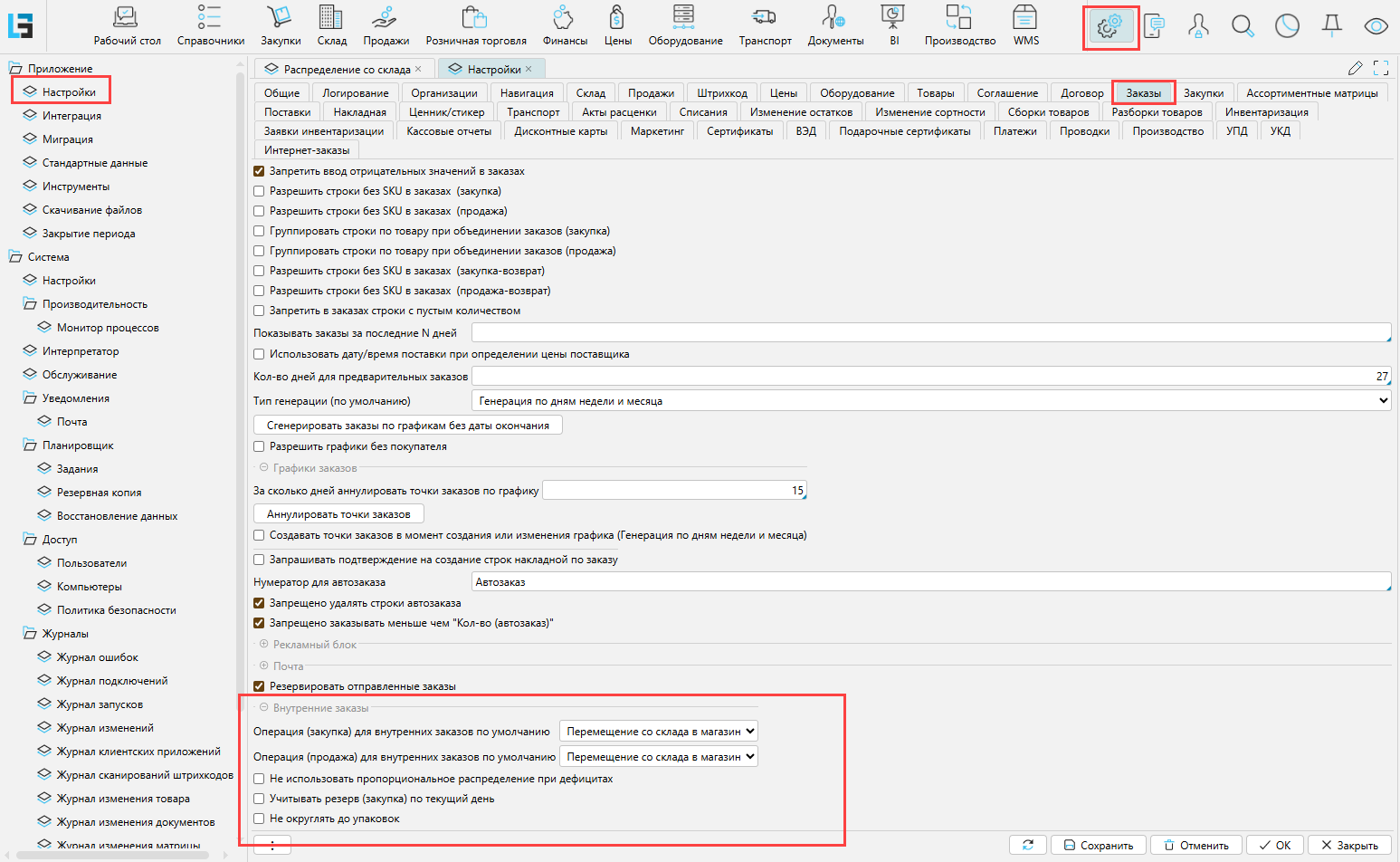1400x862 pixels.
Task: Switch to the Закупки settings tab
Action: (x=1203, y=93)
